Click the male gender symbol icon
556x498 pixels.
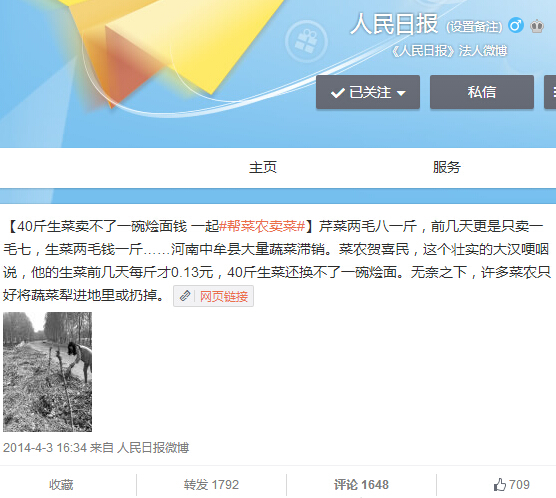pyautogui.click(x=516, y=26)
